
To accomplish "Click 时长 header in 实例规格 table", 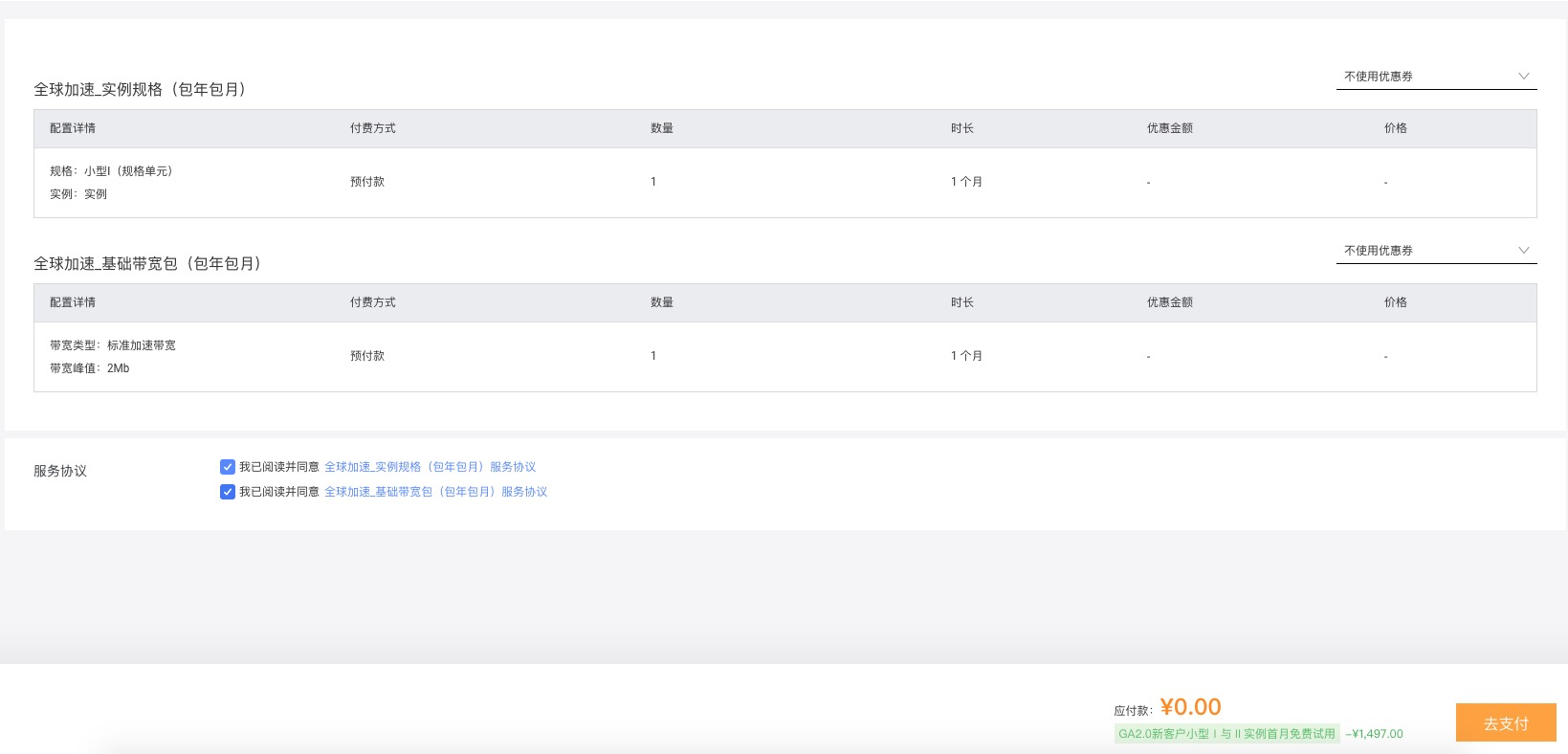I will tap(961, 128).
